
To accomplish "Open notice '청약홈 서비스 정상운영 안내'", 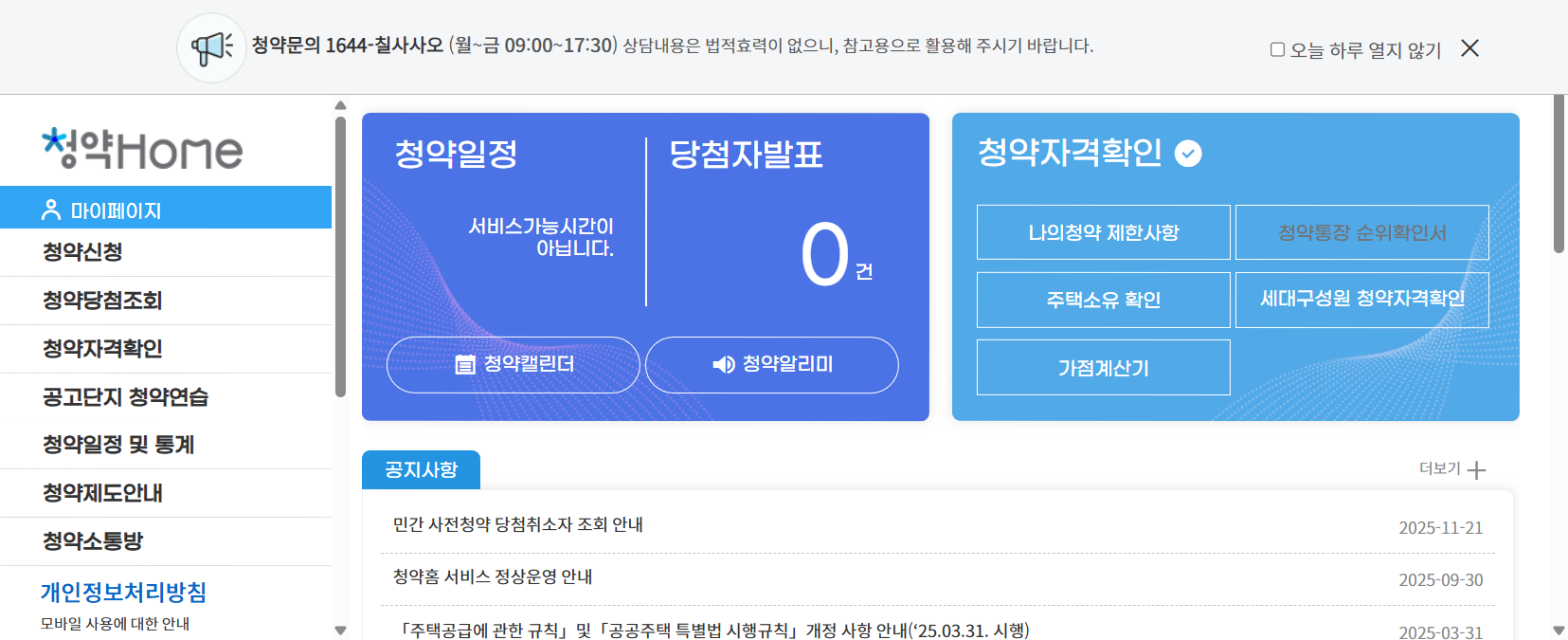I will (x=493, y=577).
